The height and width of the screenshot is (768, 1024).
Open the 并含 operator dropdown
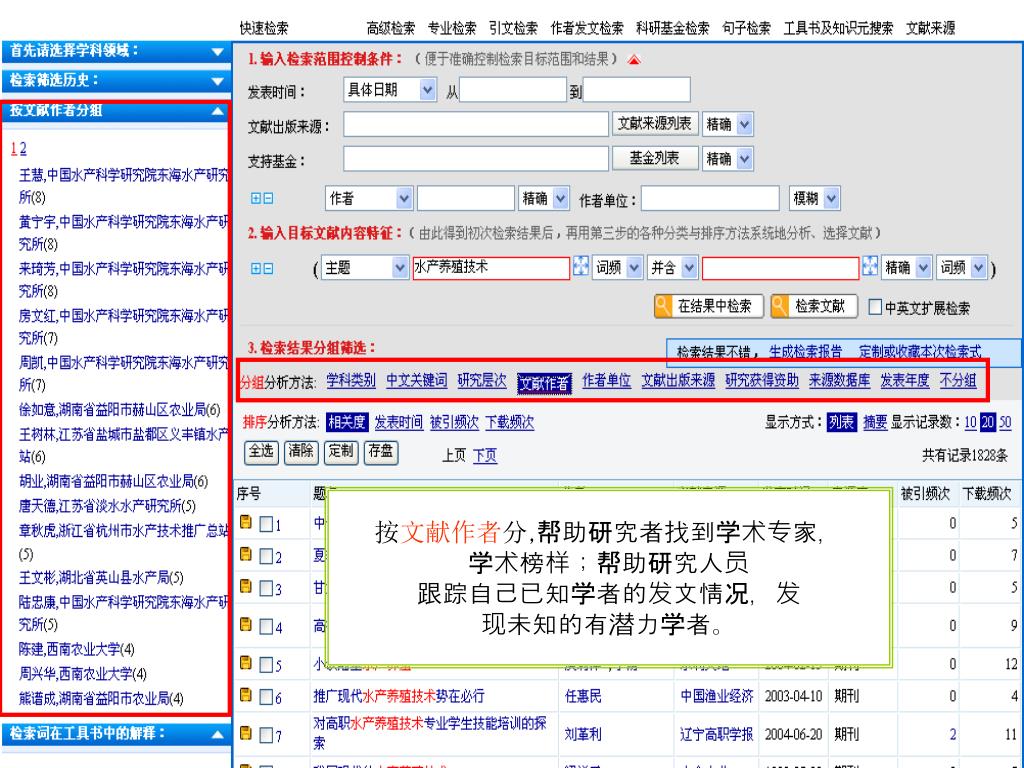[x=672, y=268]
